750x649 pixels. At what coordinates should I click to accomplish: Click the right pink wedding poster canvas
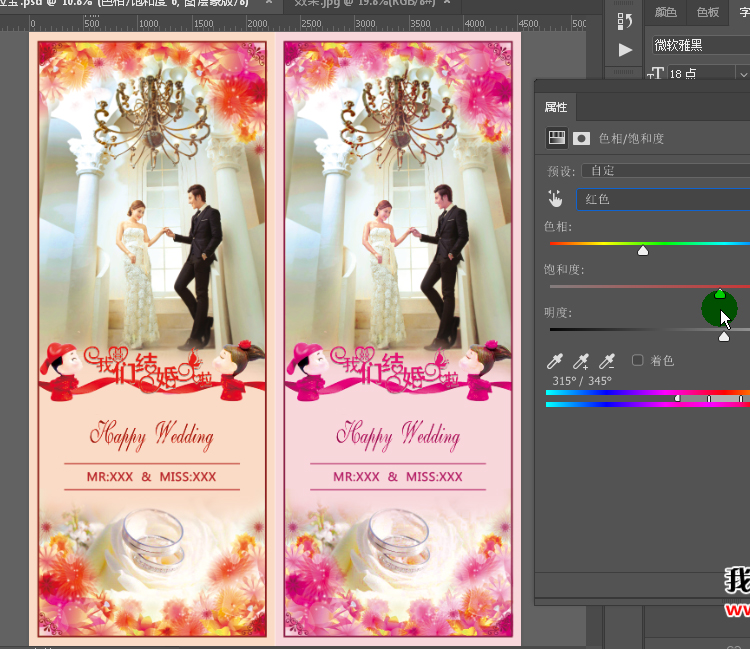coord(398,339)
